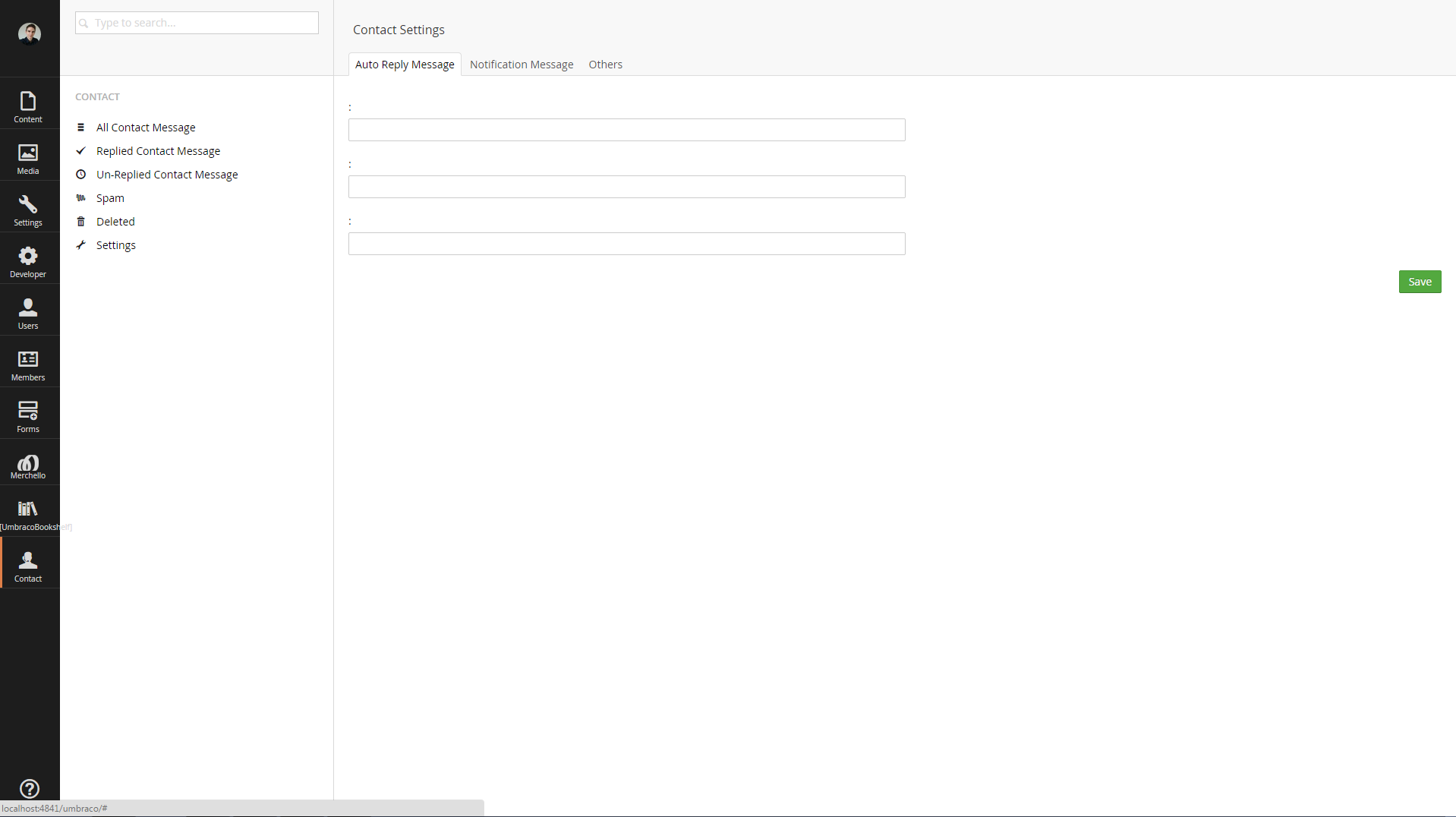Open the Media section
Viewport: 1456px width, 817px height.
(28, 159)
